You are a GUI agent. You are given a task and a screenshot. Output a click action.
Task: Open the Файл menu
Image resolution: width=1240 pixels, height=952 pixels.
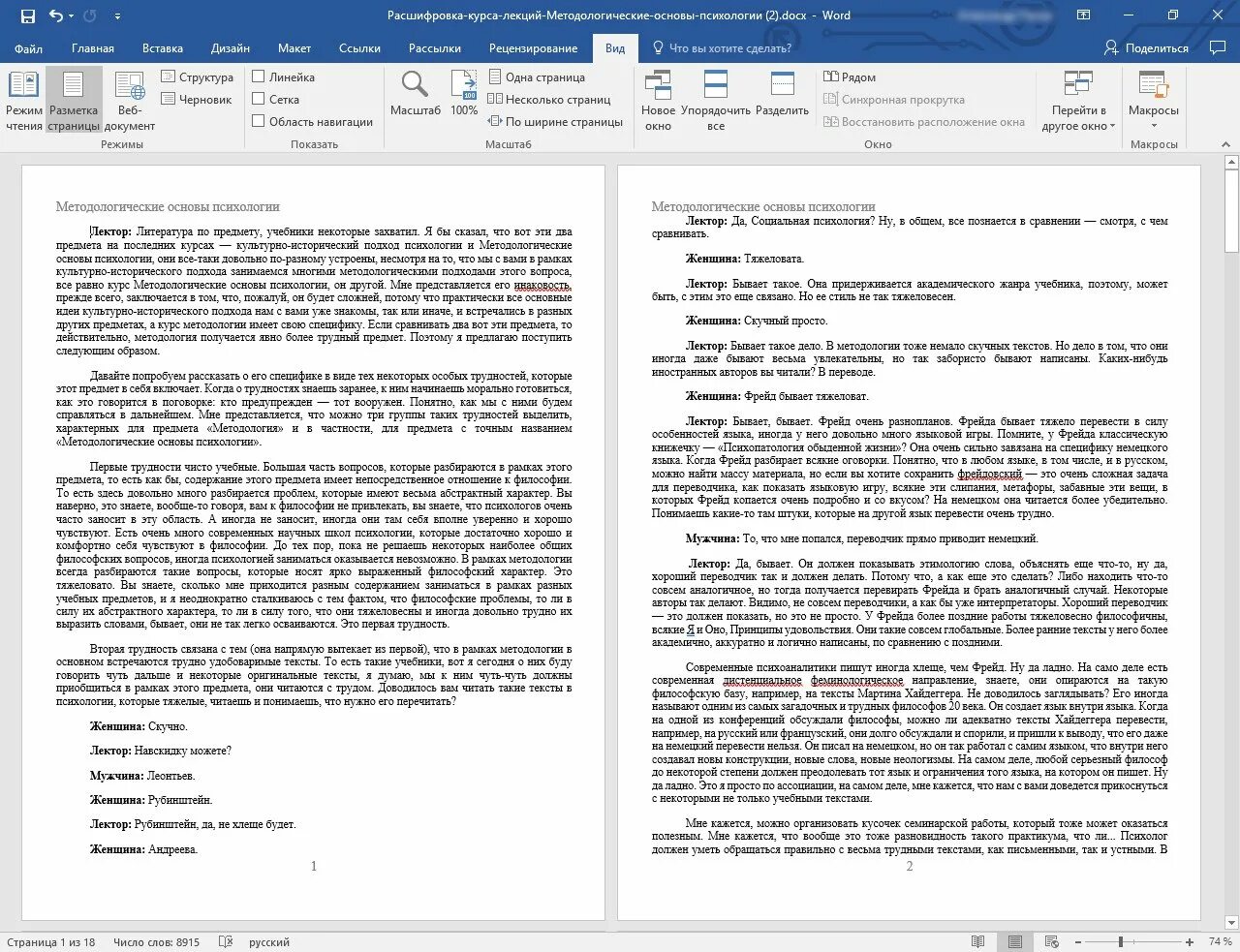click(28, 48)
